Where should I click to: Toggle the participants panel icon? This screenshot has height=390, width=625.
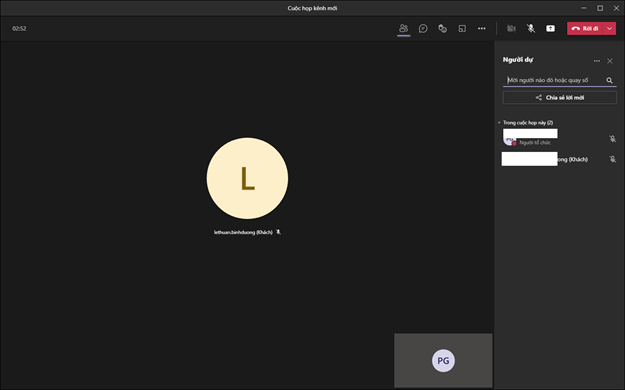(403, 28)
